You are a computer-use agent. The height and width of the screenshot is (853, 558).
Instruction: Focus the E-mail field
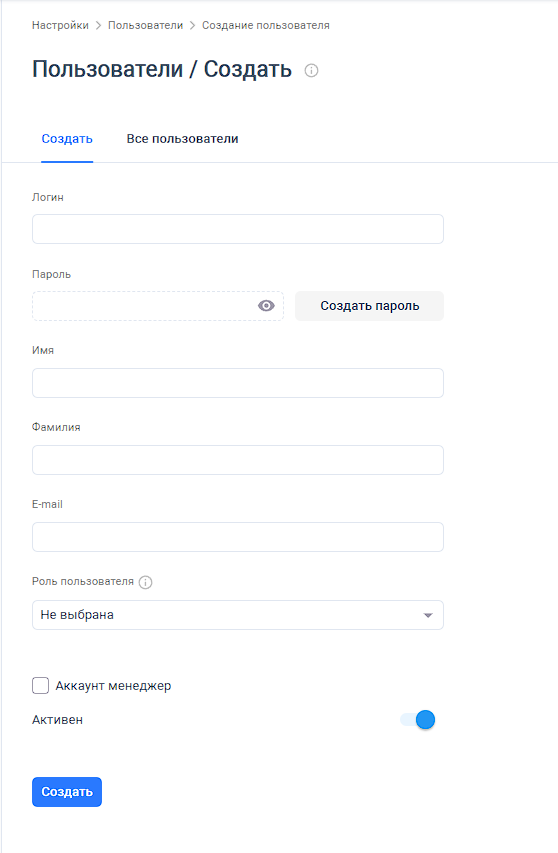tap(238, 537)
